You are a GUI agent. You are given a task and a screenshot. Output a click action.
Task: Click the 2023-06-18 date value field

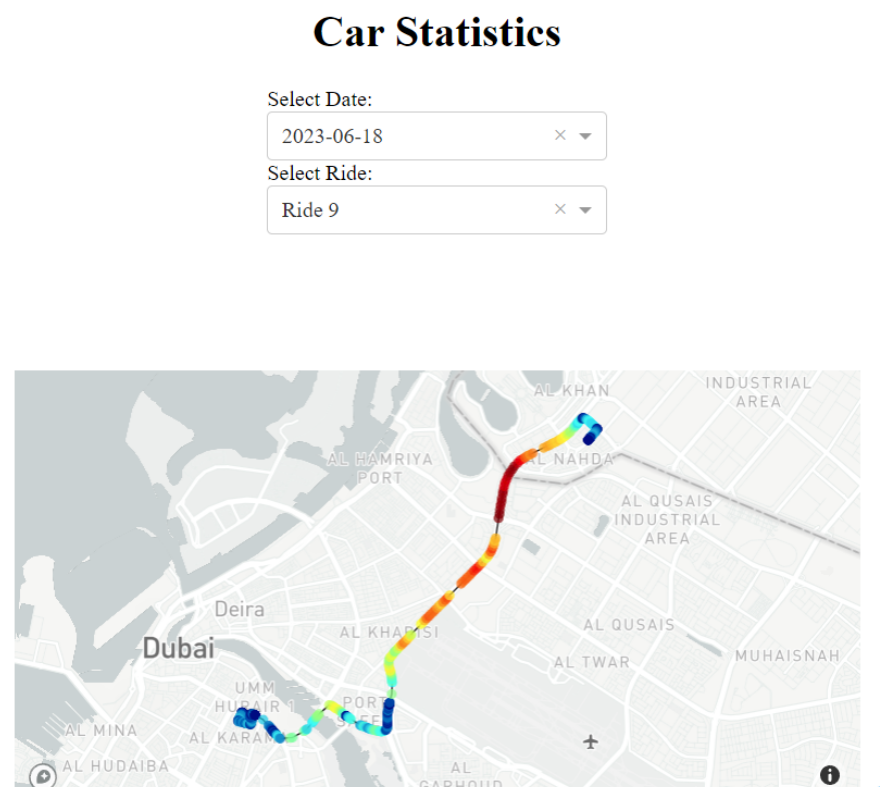[437, 136]
